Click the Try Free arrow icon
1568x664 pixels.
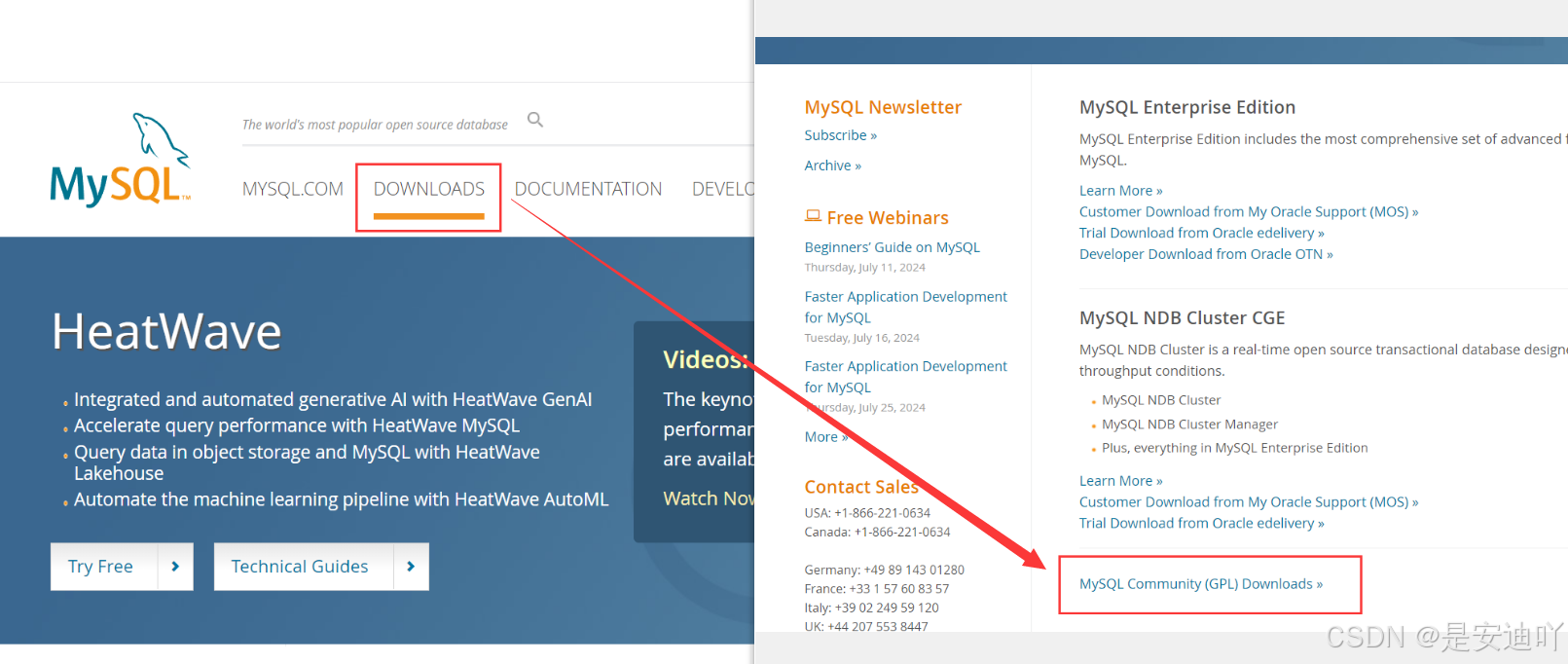pyautogui.click(x=175, y=567)
